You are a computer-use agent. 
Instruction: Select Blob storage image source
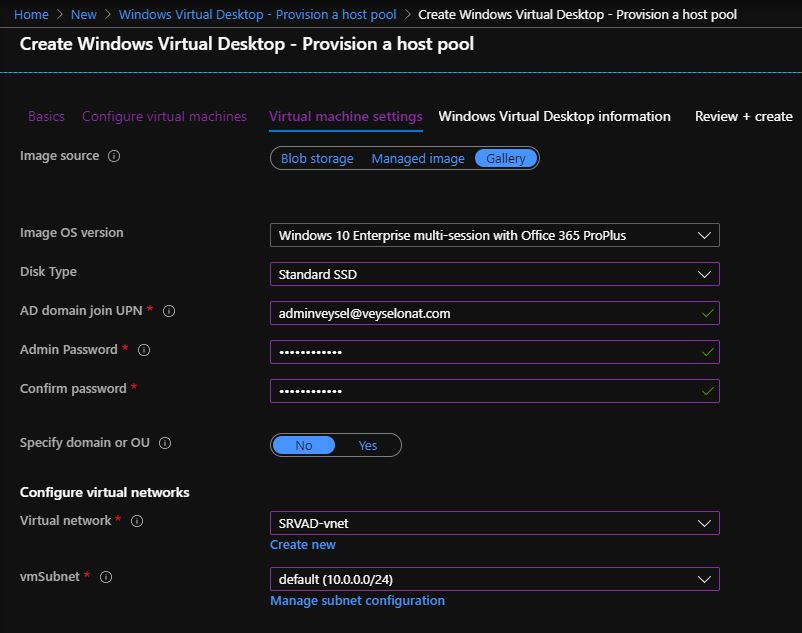[317, 159]
